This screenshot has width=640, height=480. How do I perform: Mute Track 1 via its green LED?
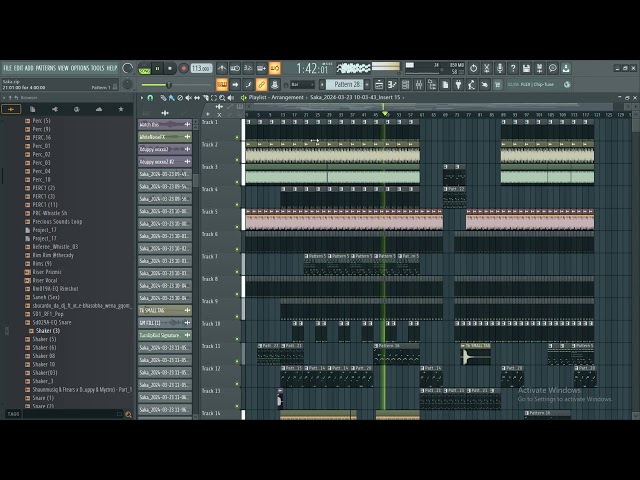(237, 137)
